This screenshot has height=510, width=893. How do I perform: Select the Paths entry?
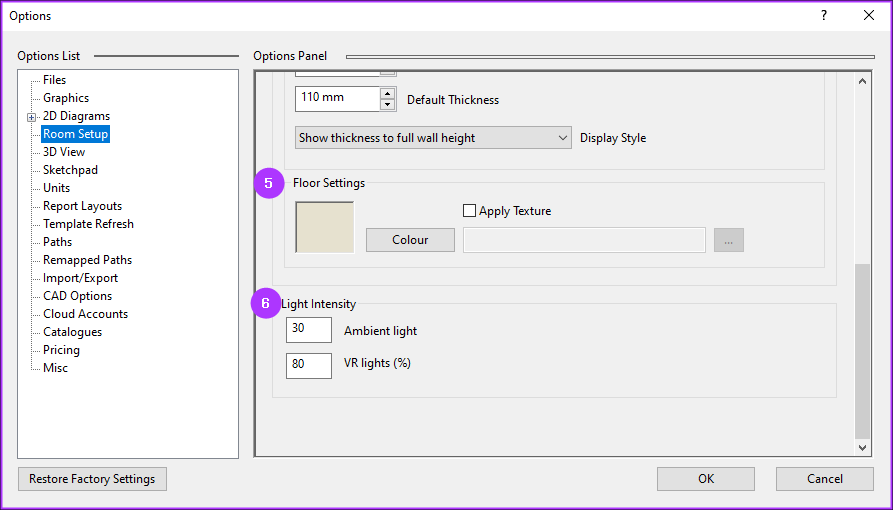click(58, 242)
